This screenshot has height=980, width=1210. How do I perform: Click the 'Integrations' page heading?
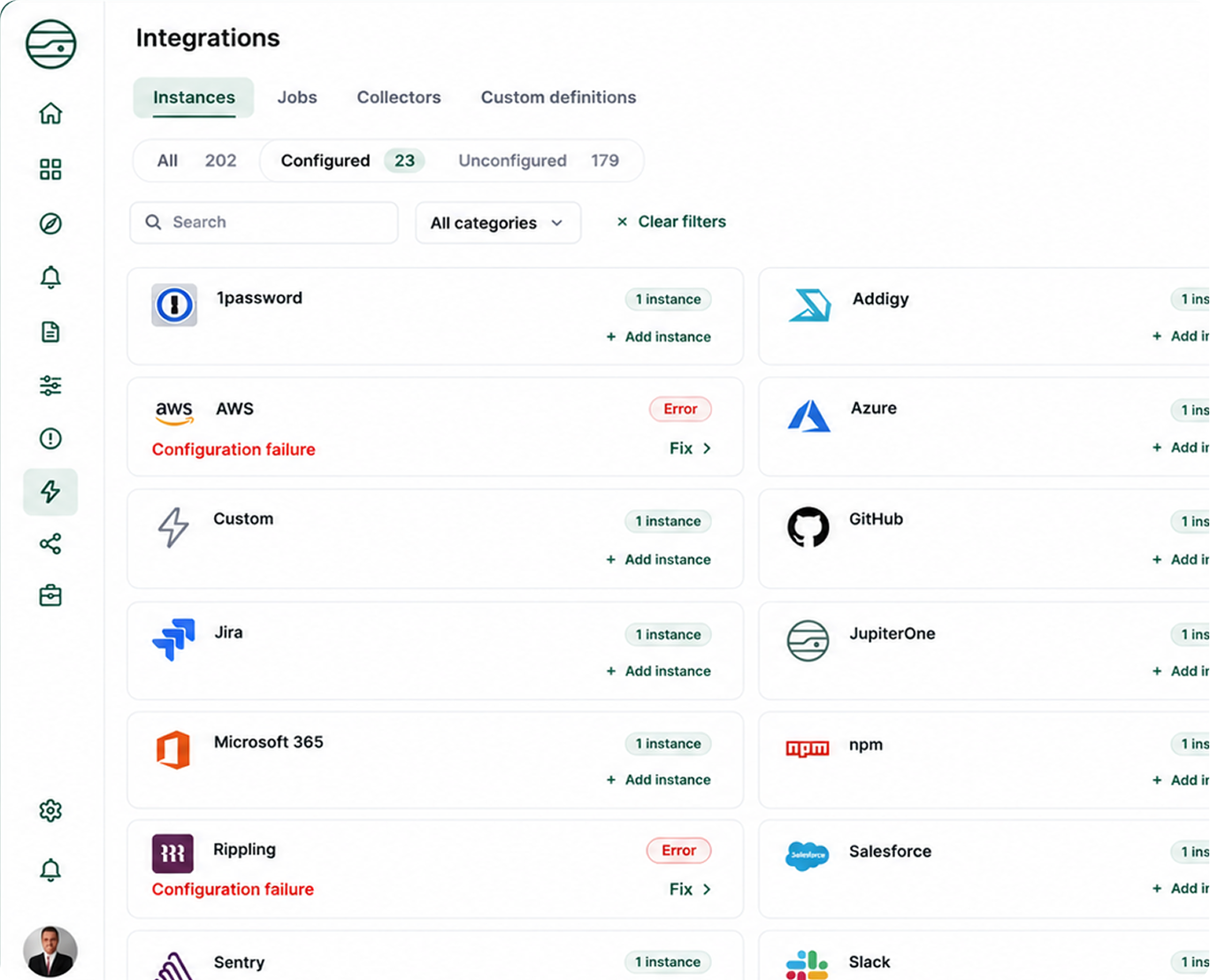208,38
